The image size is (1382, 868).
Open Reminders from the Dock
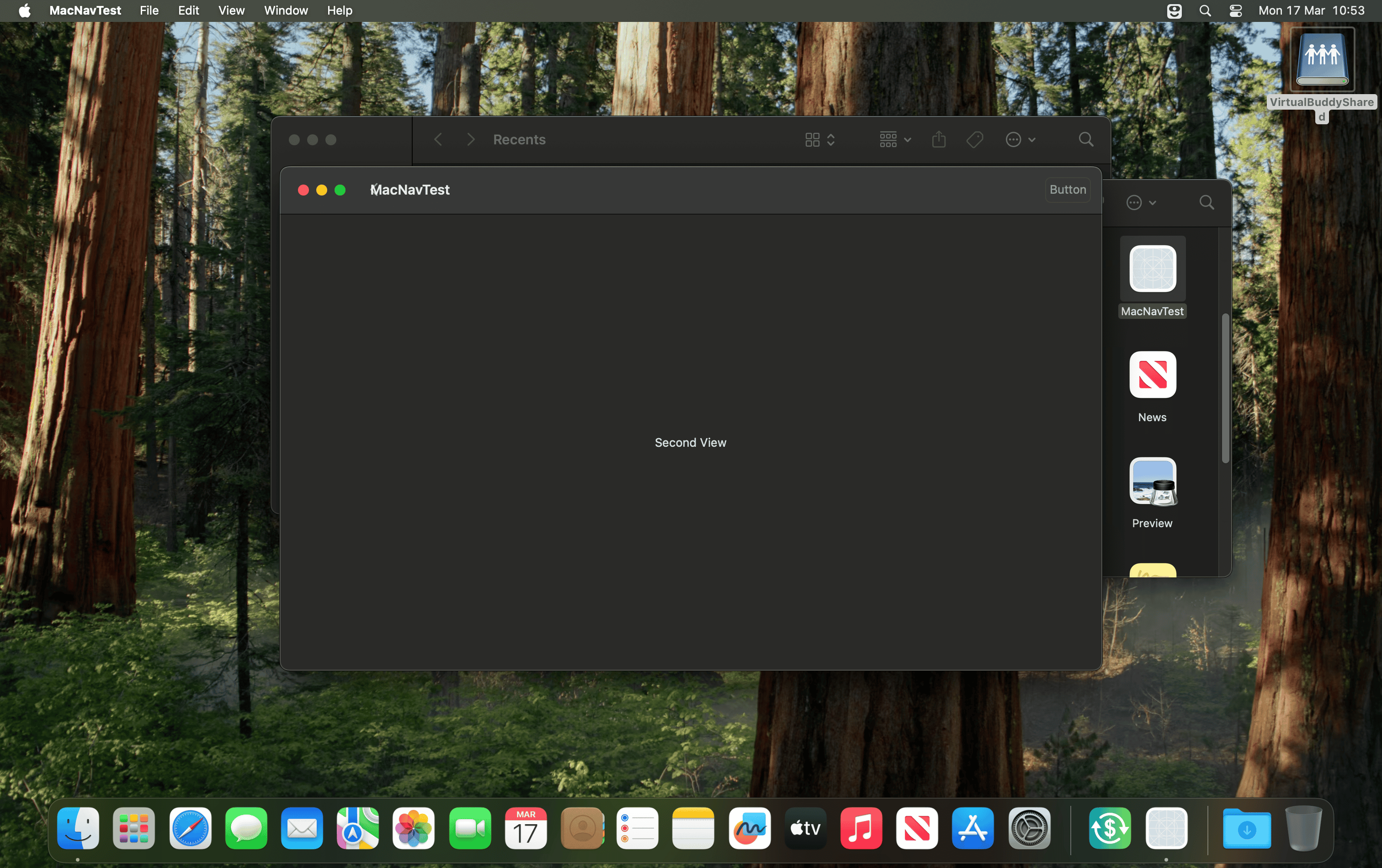(637, 828)
